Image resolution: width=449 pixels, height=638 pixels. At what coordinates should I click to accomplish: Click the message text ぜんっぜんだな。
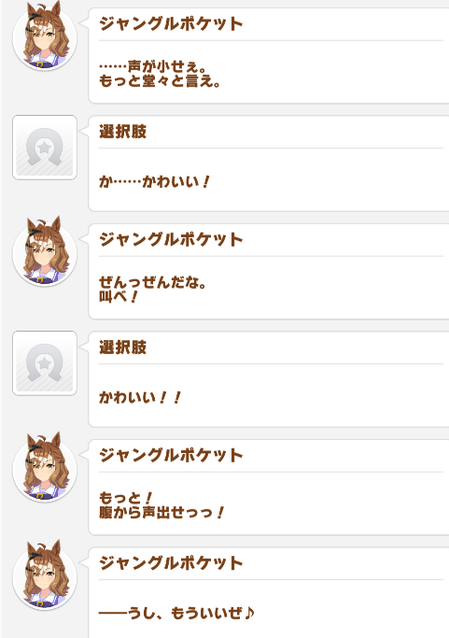coord(153,282)
